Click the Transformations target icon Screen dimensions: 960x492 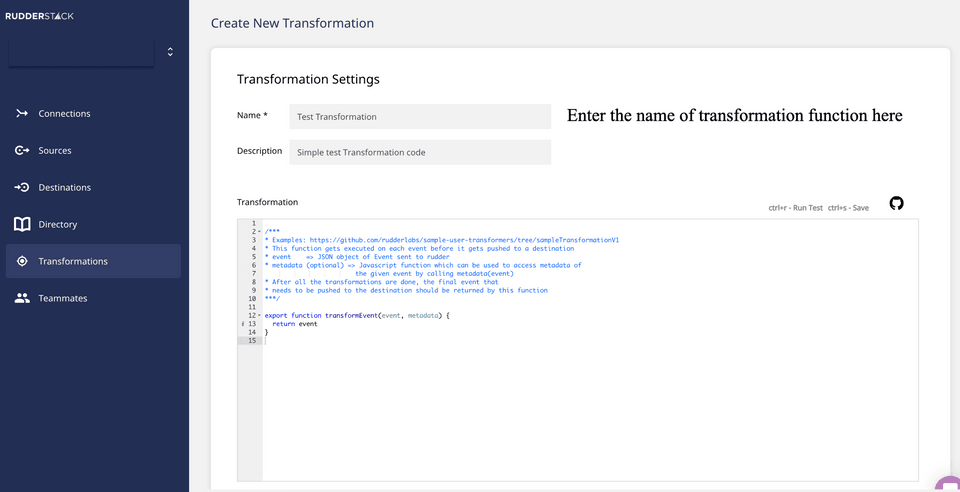tap(22, 261)
